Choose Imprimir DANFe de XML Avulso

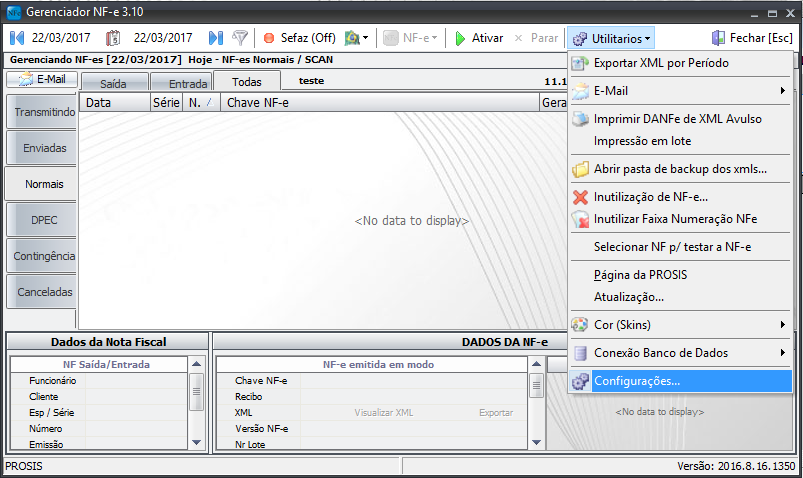point(681,119)
